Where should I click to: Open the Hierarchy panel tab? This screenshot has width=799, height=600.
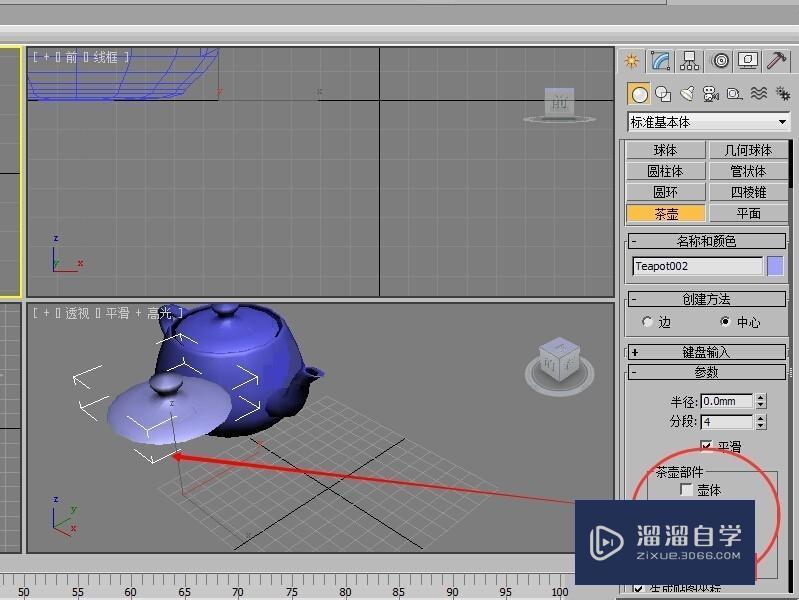[x=689, y=61]
